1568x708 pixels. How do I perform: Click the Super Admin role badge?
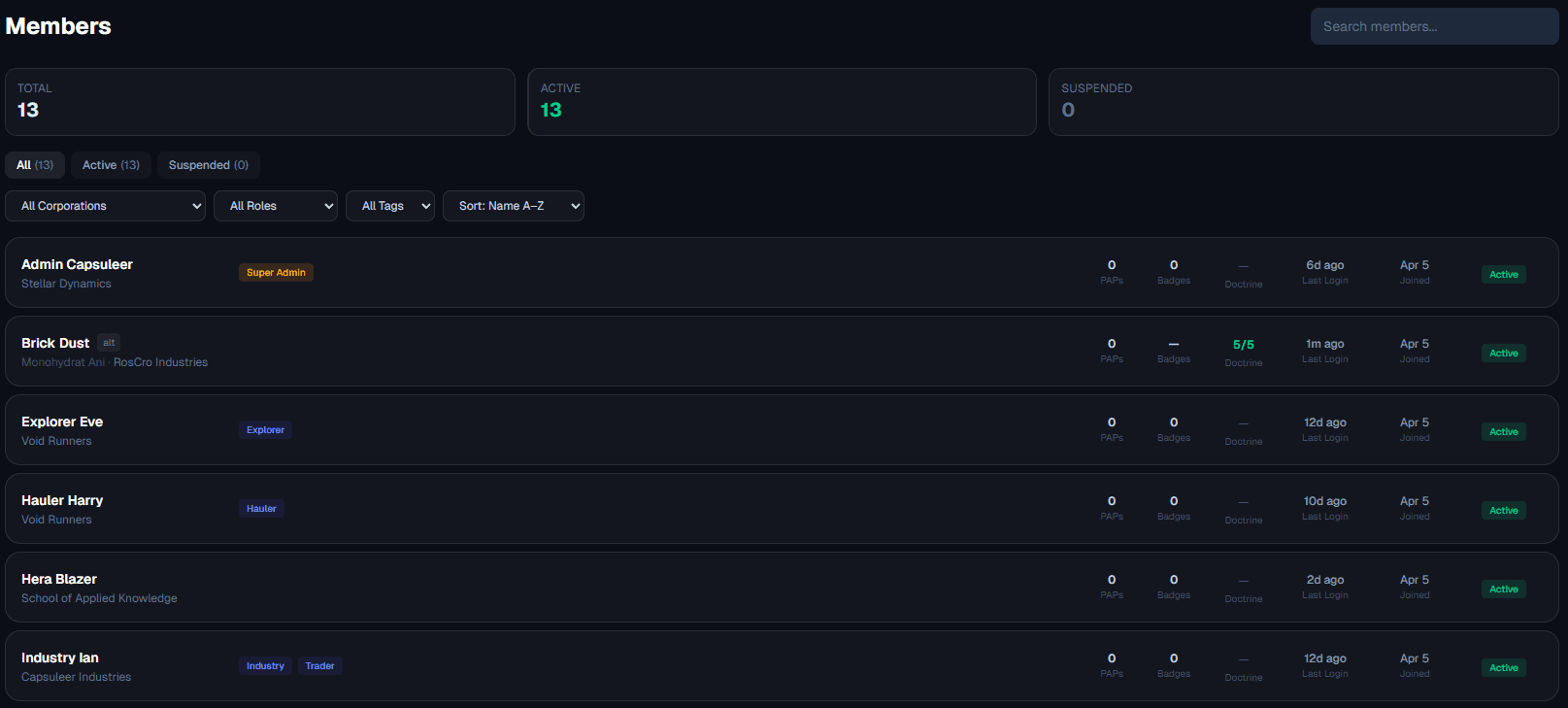coord(276,273)
